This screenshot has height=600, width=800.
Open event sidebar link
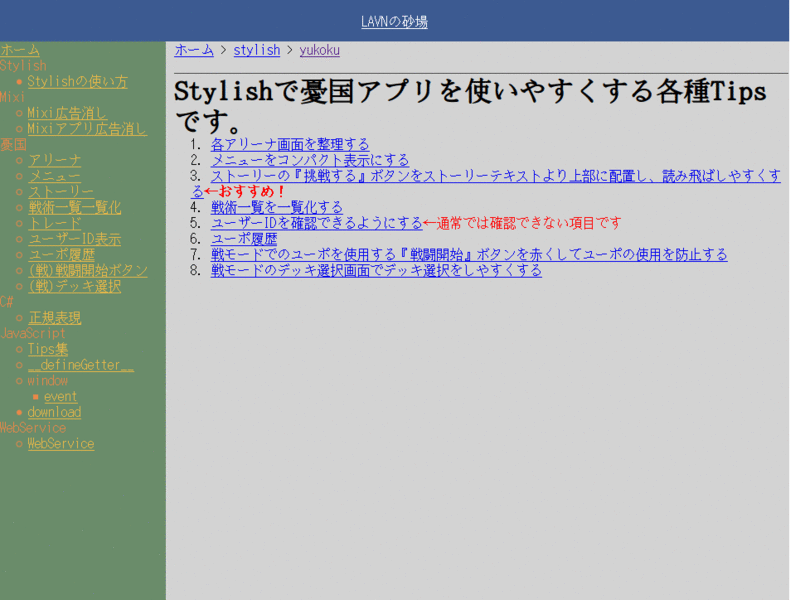pyautogui.click(x=60, y=396)
